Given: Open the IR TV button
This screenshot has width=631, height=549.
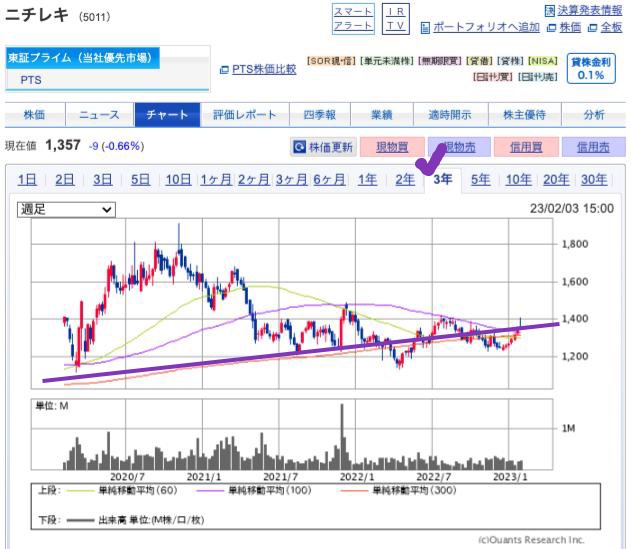Looking at the screenshot, I should [x=396, y=19].
